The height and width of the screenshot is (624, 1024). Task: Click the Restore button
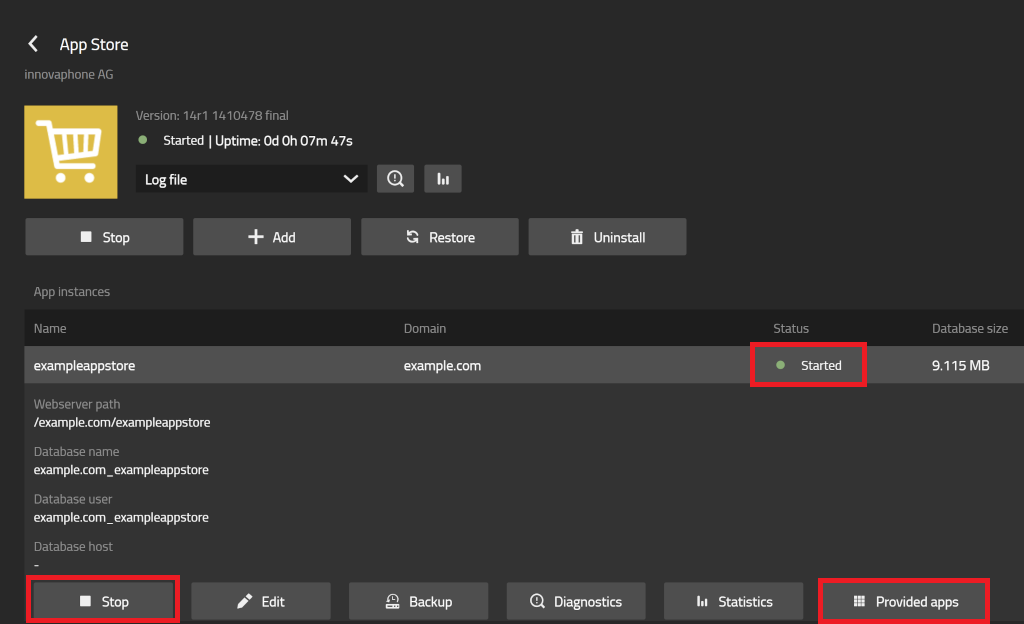(440, 237)
